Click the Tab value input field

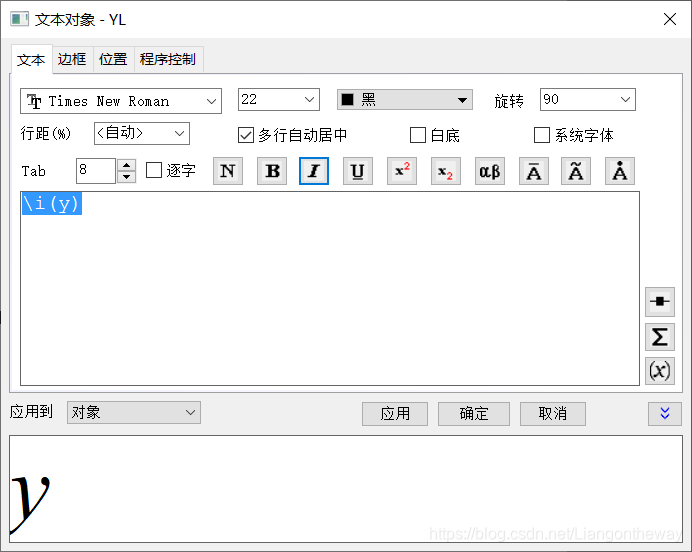tap(96, 171)
